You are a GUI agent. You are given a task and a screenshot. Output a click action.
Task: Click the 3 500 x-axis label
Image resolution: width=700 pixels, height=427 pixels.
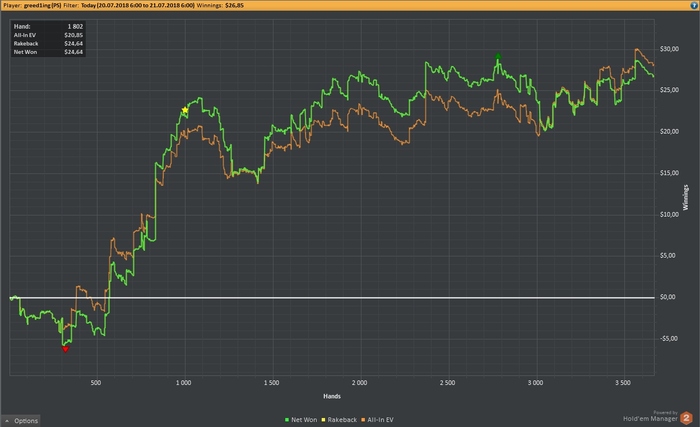(623, 383)
